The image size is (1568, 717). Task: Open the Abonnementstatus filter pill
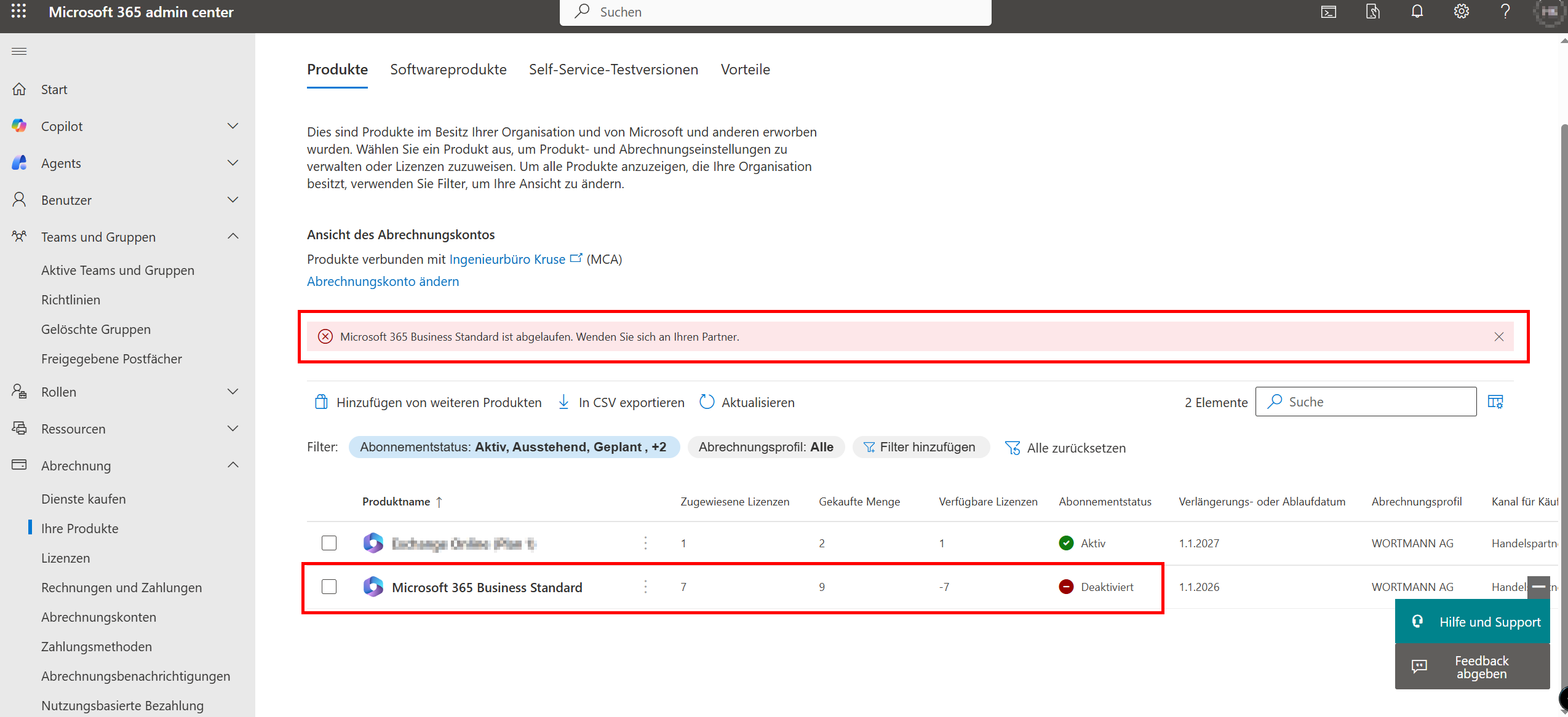(x=514, y=447)
